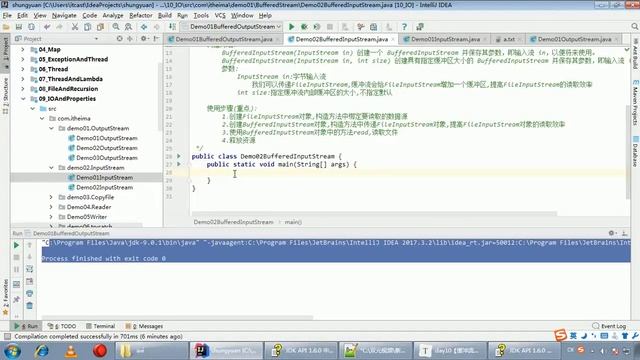Click the Debug bug icon
This screenshot has height=360, width=640.
304,27
